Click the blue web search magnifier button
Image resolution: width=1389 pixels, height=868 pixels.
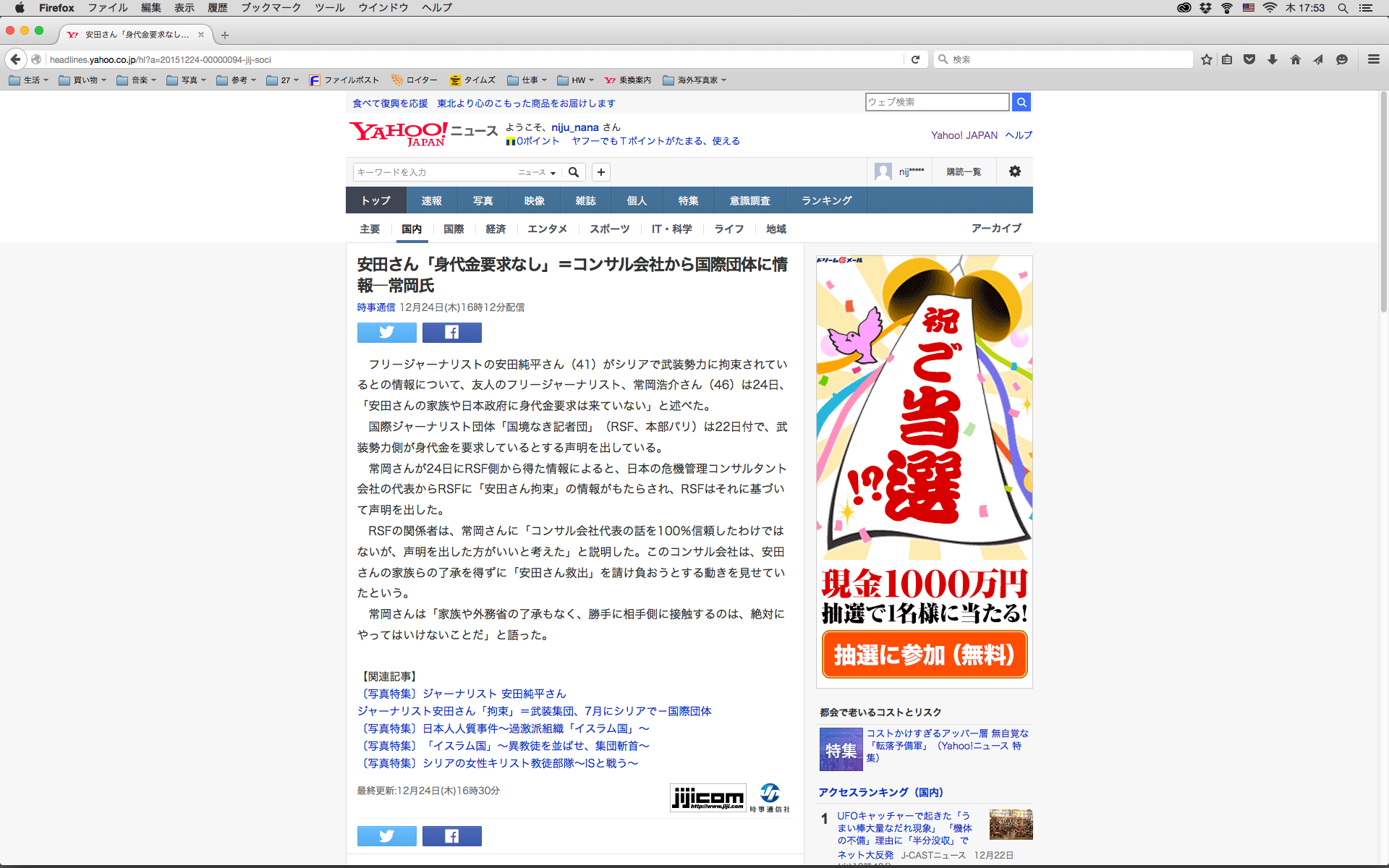[1021, 102]
